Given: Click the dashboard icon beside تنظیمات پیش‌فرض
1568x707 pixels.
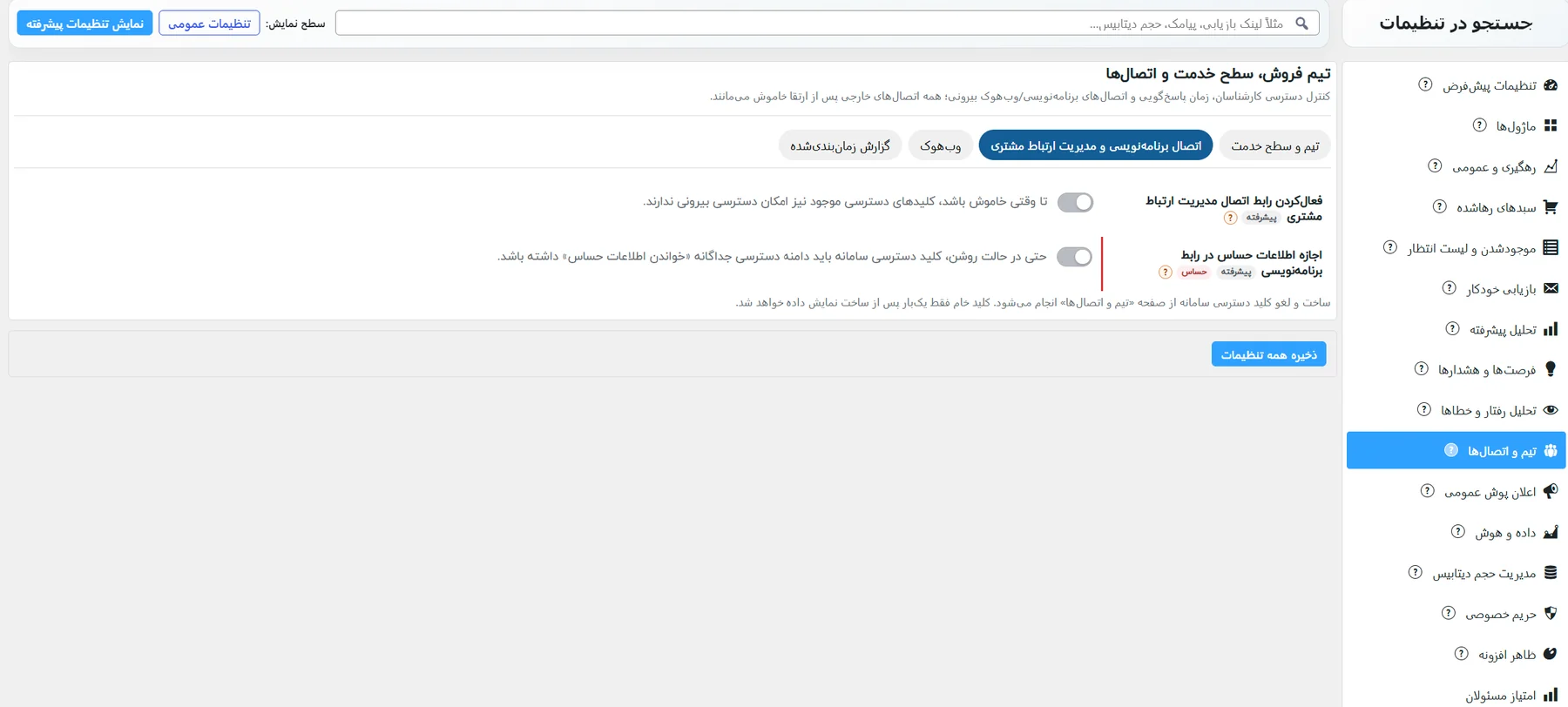Looking at the screenshot, I should pyautogui.click(x=1551, y=85).
